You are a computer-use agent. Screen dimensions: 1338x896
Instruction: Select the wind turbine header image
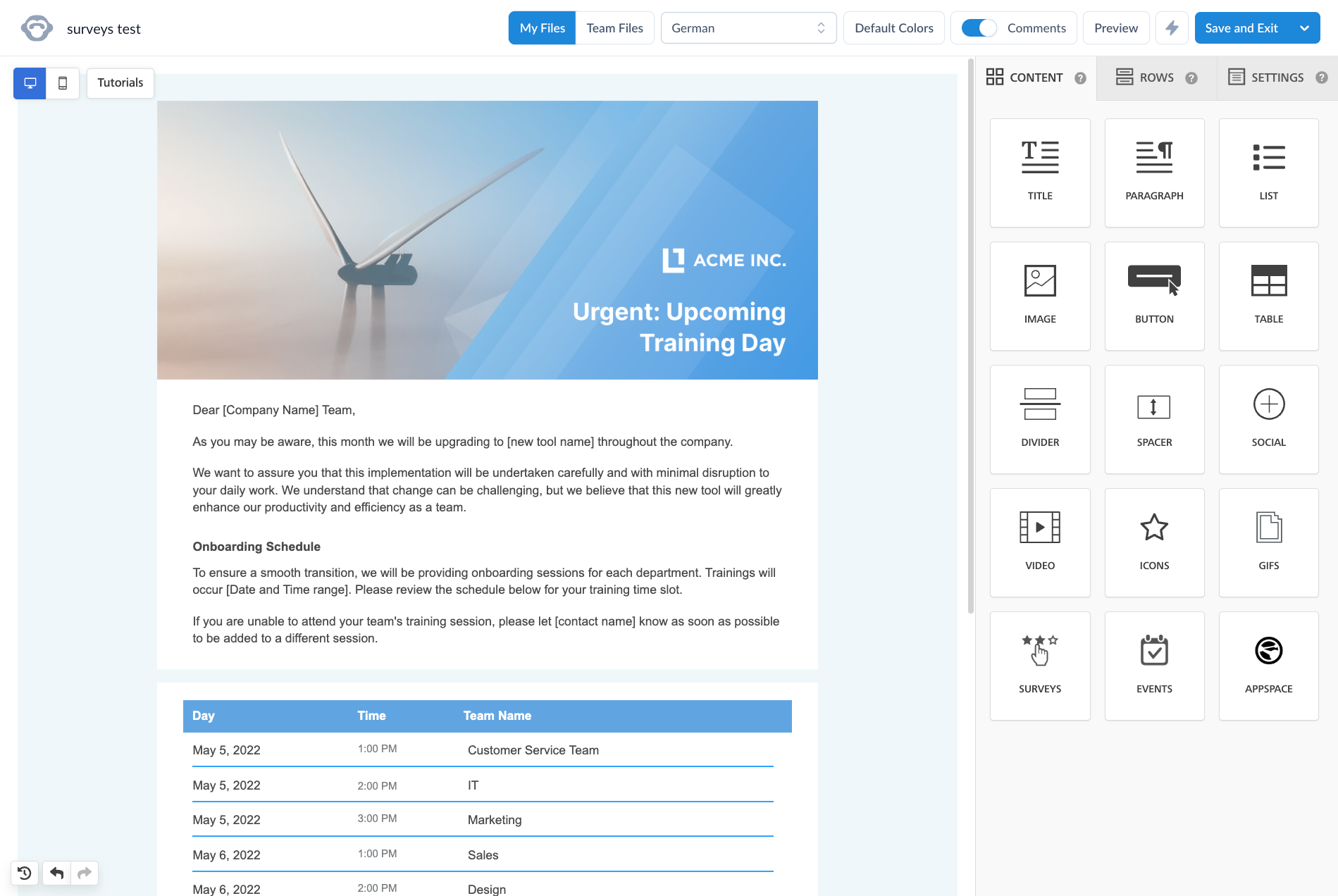coord(488,240)
